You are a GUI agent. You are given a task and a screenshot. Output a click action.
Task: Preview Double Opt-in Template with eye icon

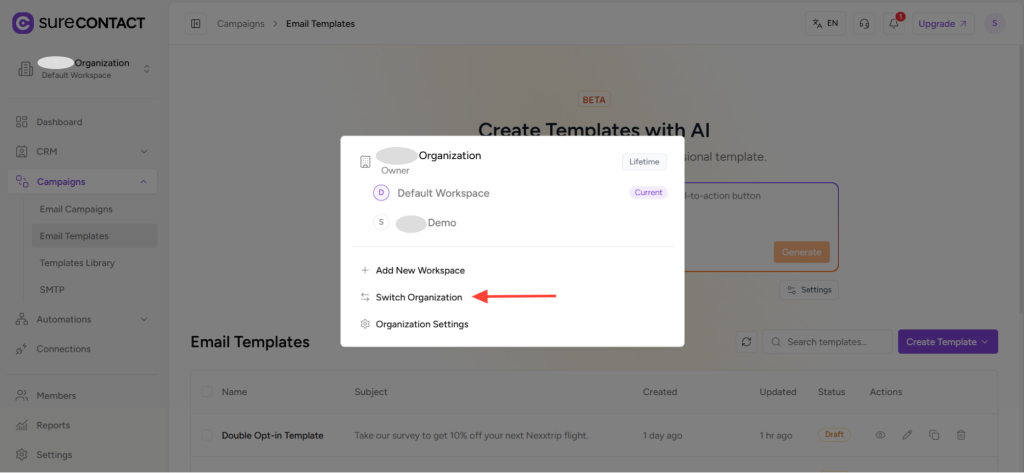(881, 435)
